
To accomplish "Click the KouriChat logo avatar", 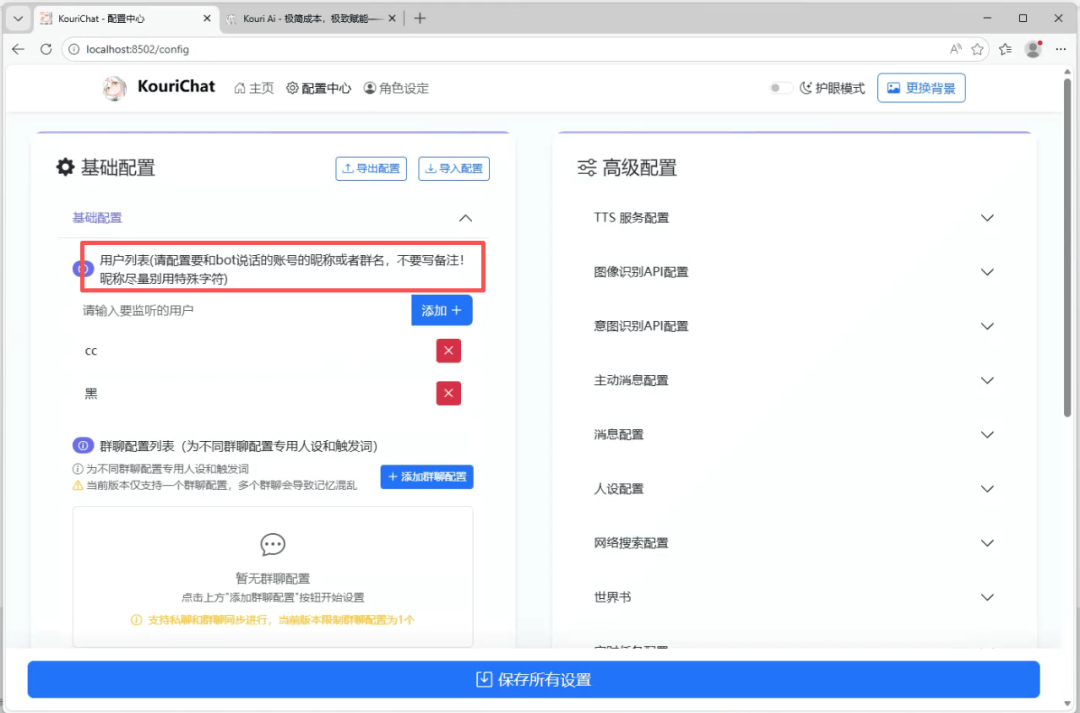I will coord(115,88).
